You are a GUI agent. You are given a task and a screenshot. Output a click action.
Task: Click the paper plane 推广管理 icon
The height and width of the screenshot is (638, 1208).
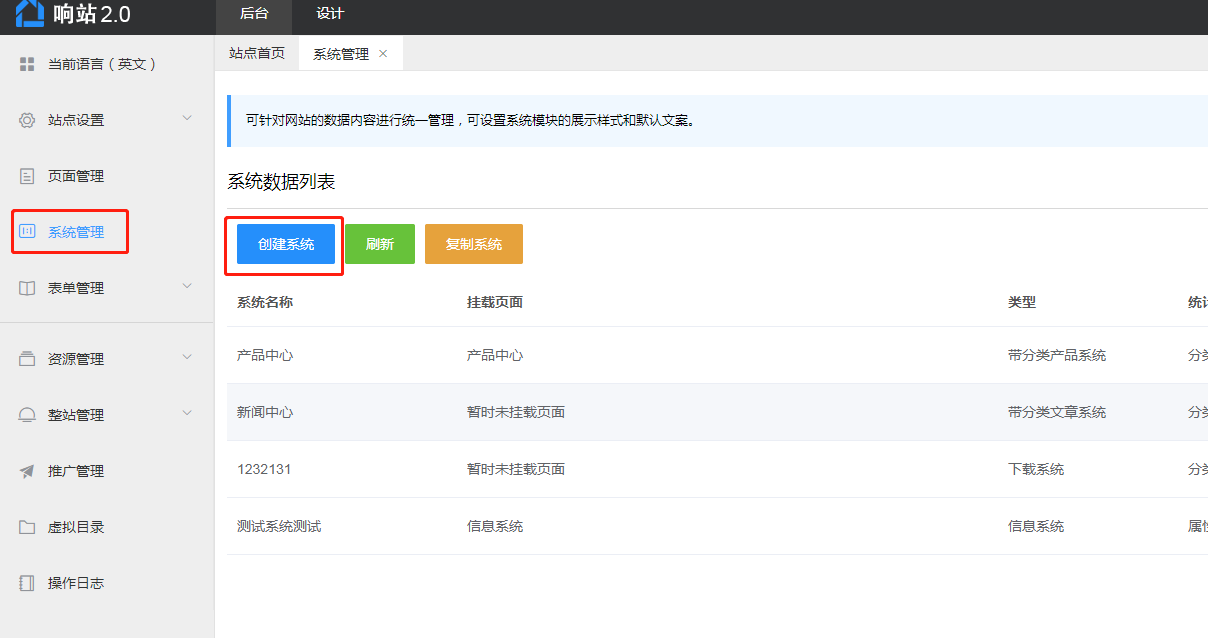pyautogui.click(x=27, y=471)
